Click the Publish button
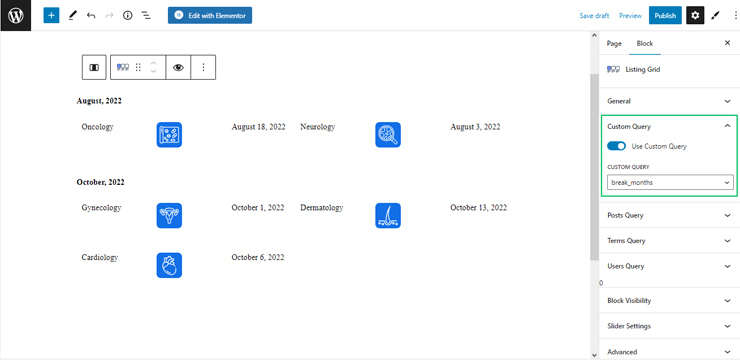This screenshot has height=360, width=740. point(665,16)
